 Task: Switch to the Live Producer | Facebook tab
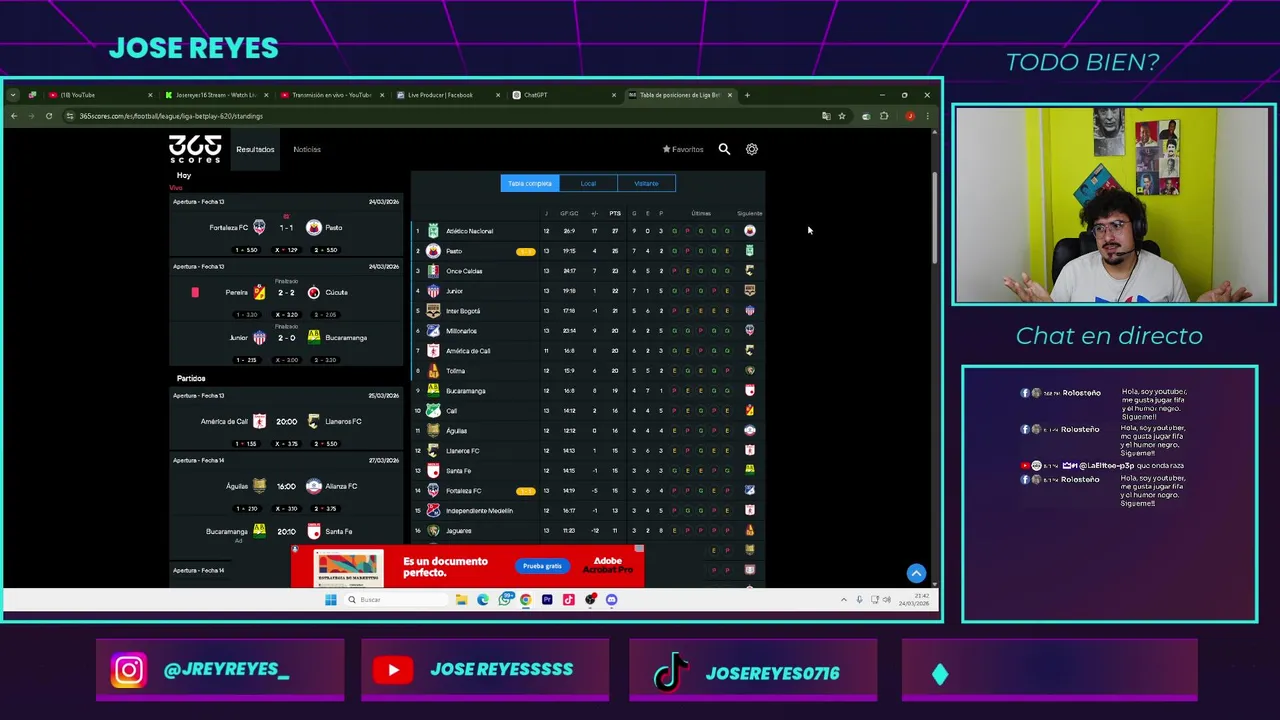[x=447, y=95]
